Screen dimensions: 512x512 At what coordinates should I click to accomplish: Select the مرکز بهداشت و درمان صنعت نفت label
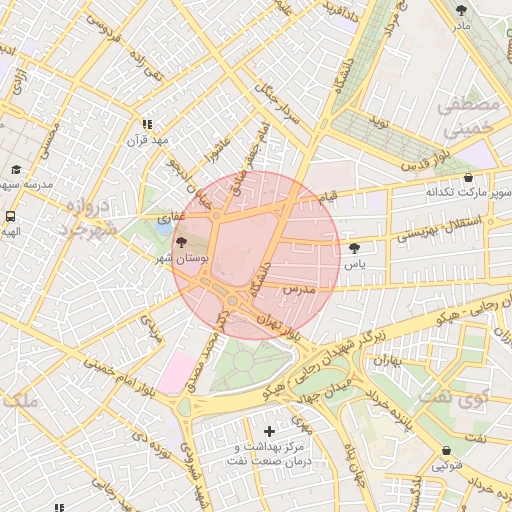tap(269, 454)
